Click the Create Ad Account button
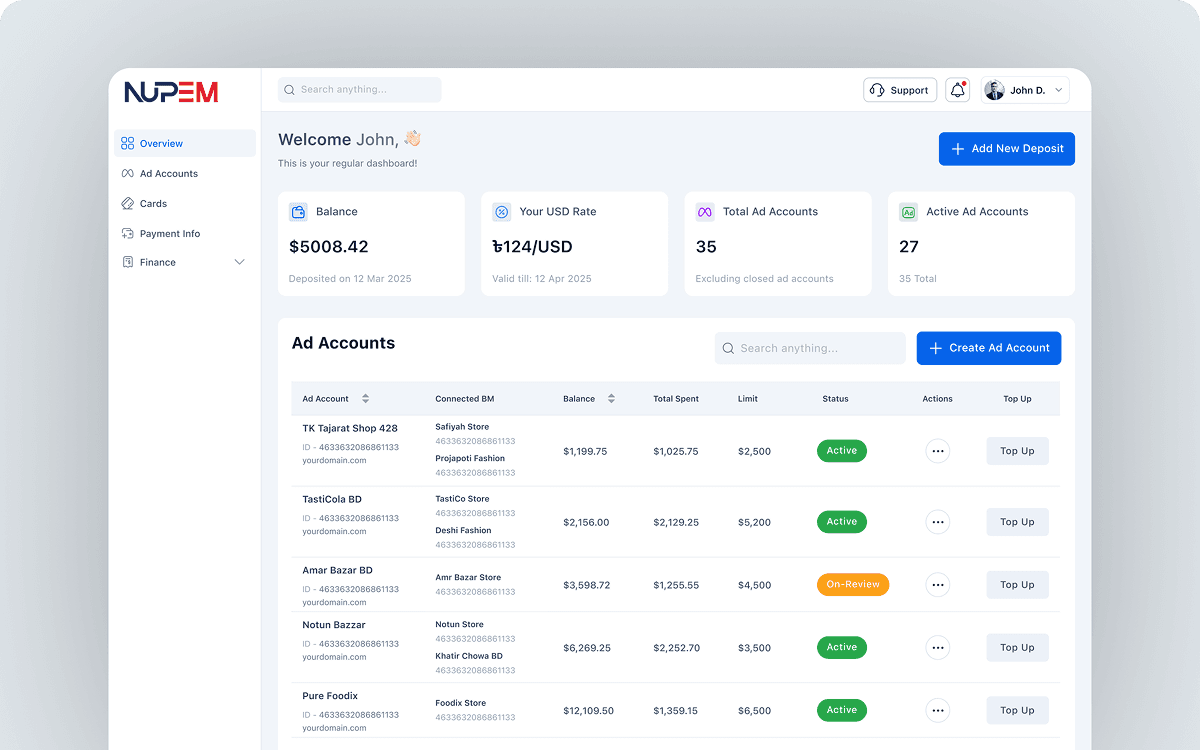 click(988, 348)
